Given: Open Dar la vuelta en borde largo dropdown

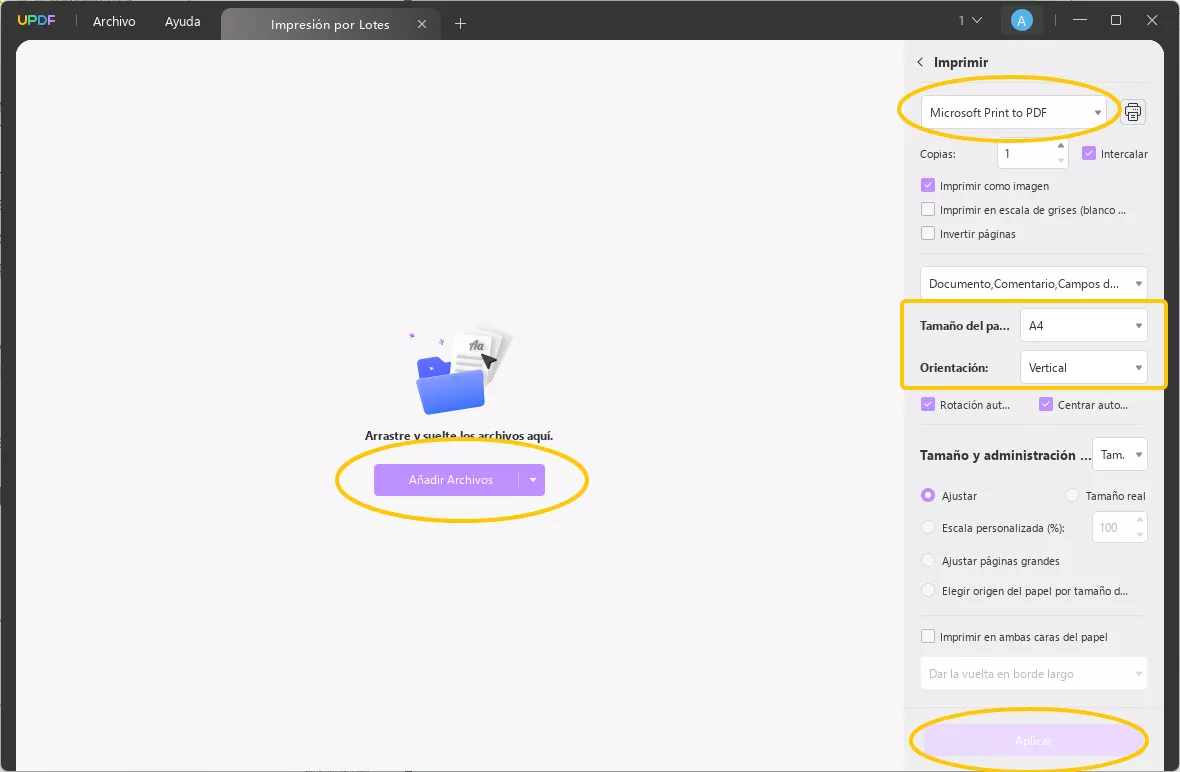Looking at the screenshot, I should click(x=1034, y=673).
